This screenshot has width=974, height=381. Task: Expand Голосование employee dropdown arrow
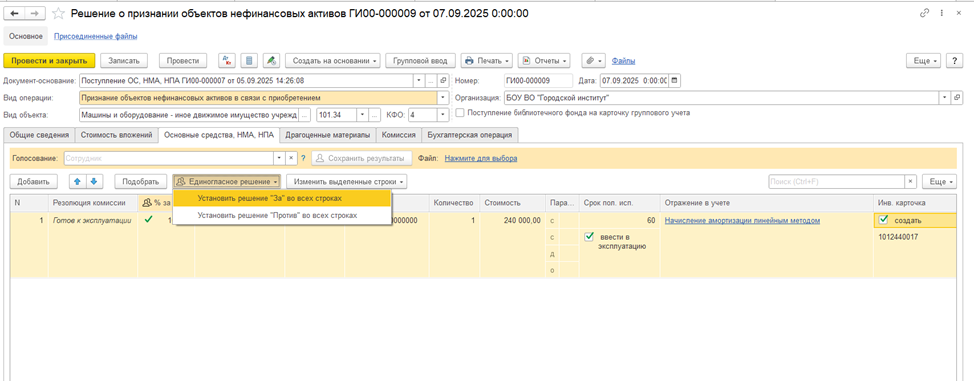pos(280,158)
